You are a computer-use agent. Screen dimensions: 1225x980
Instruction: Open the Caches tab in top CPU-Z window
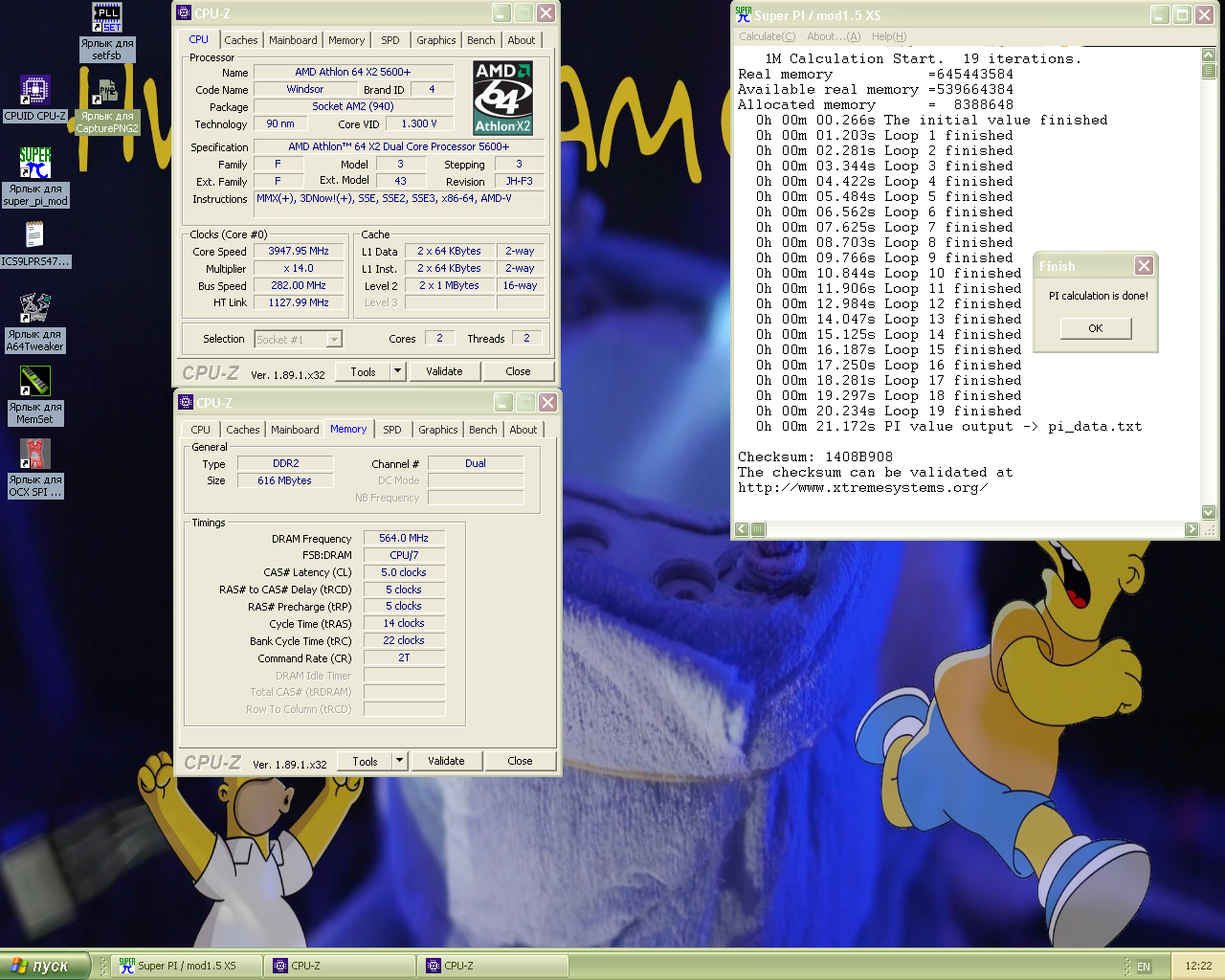tap(241, 40)
